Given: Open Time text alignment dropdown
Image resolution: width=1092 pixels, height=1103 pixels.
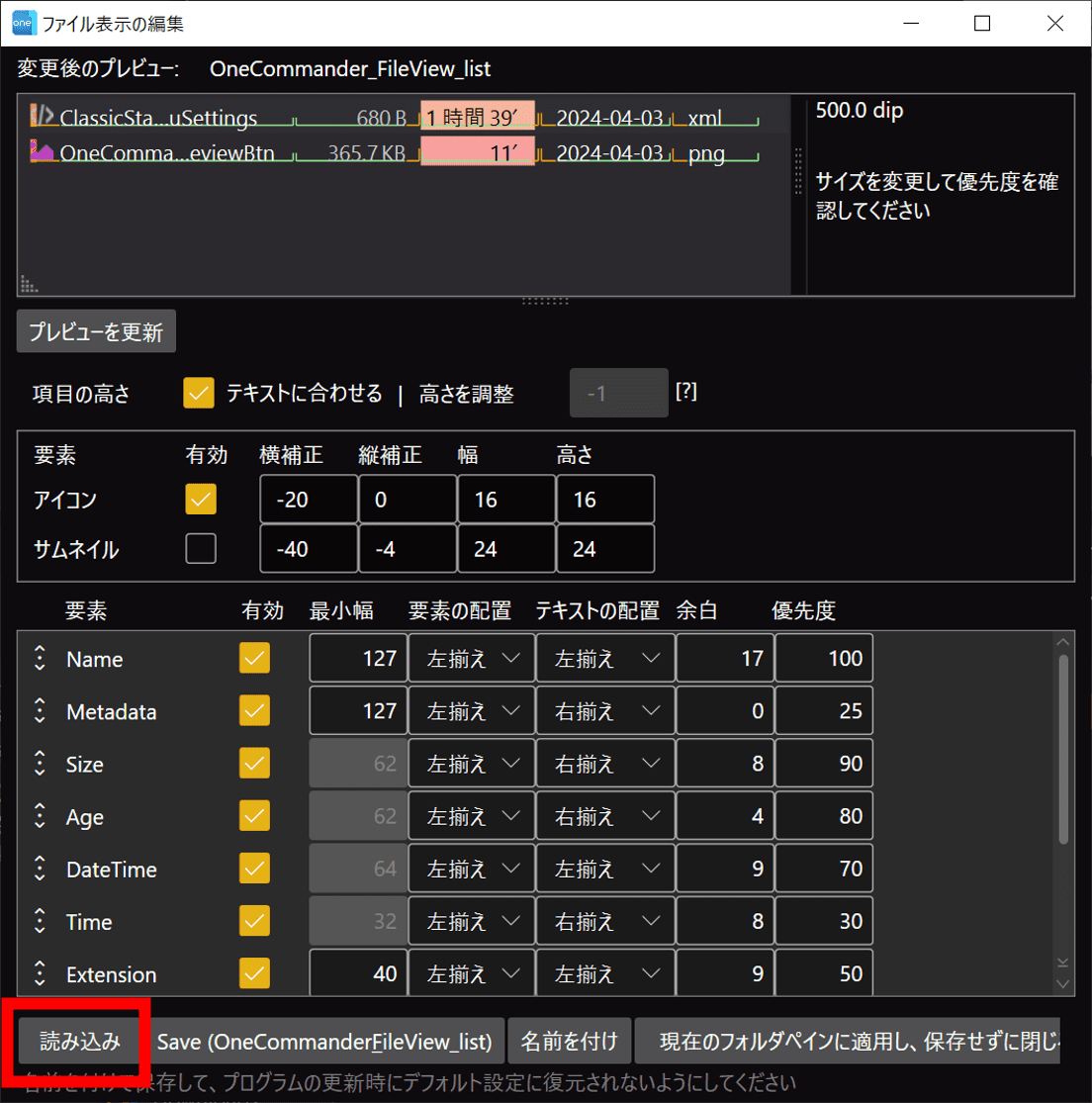Looking at the screenshot, I should 605,921.
